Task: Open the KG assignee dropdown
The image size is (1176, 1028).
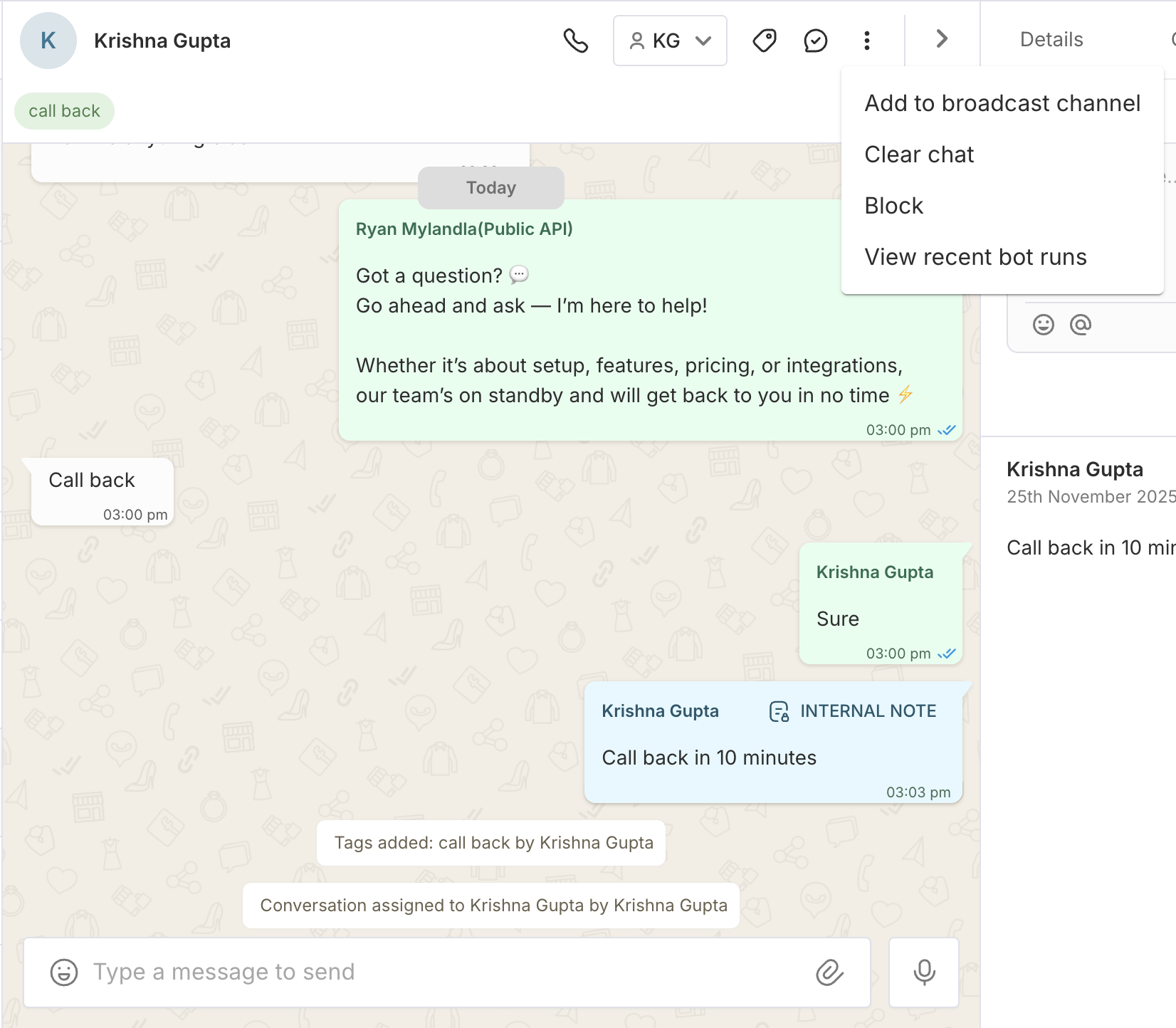Action: click(x=670, y=41)
